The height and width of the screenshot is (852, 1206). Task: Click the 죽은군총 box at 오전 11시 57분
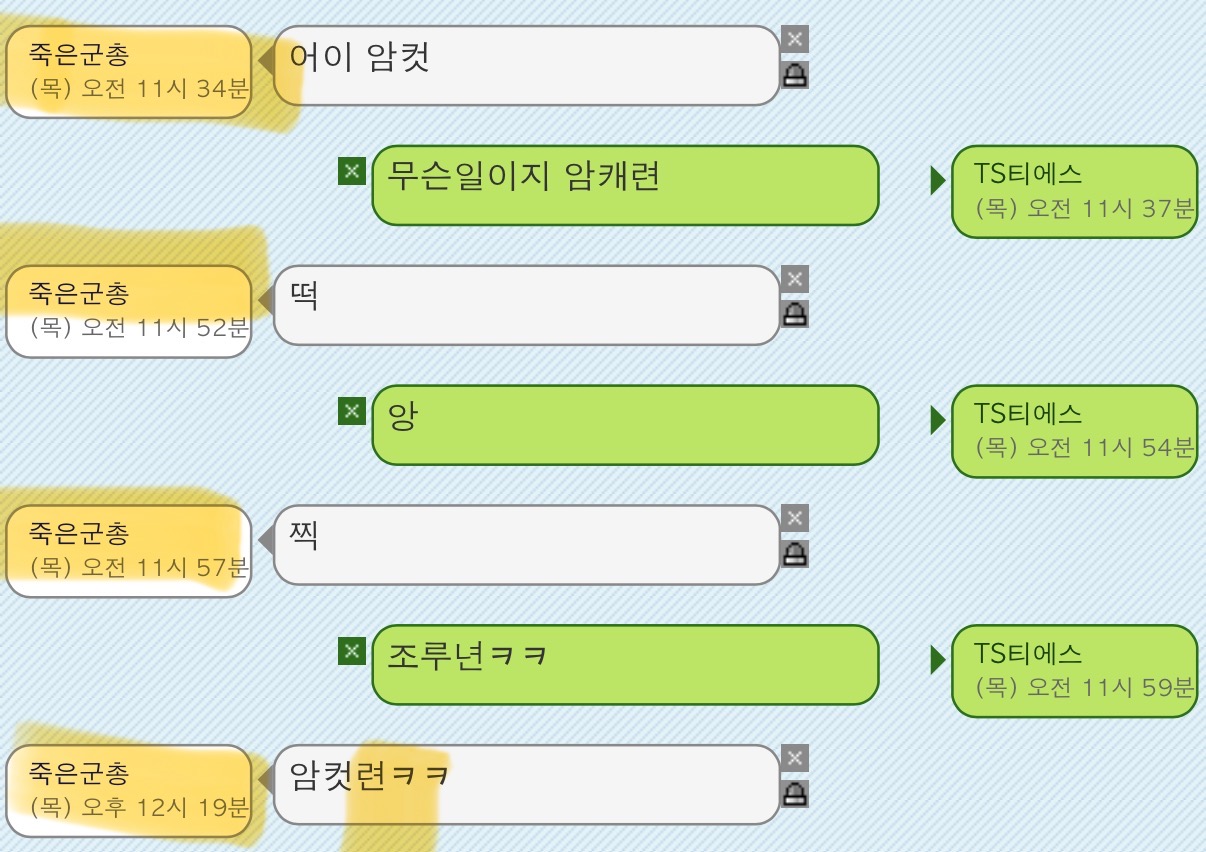tap(129, 551)
